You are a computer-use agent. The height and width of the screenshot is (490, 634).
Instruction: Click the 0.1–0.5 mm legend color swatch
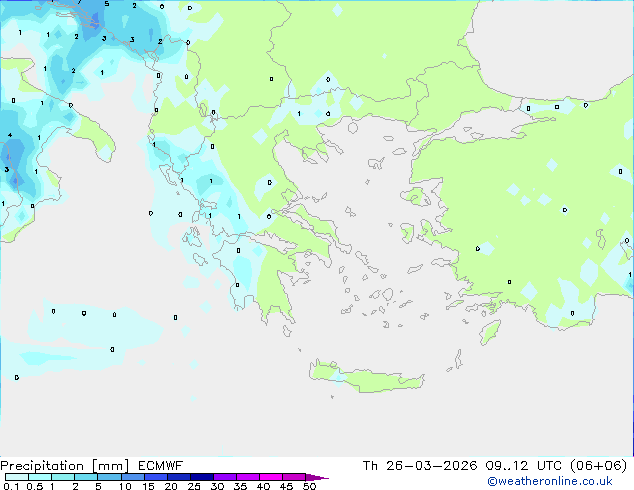tap(17, 477)
